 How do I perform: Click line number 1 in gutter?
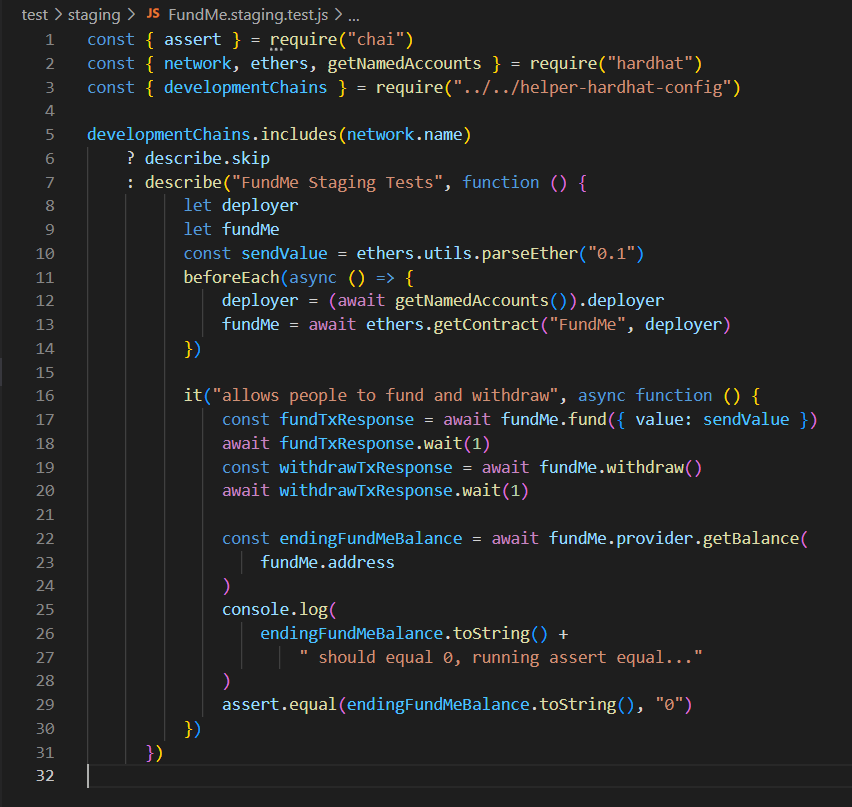(50, 40)
